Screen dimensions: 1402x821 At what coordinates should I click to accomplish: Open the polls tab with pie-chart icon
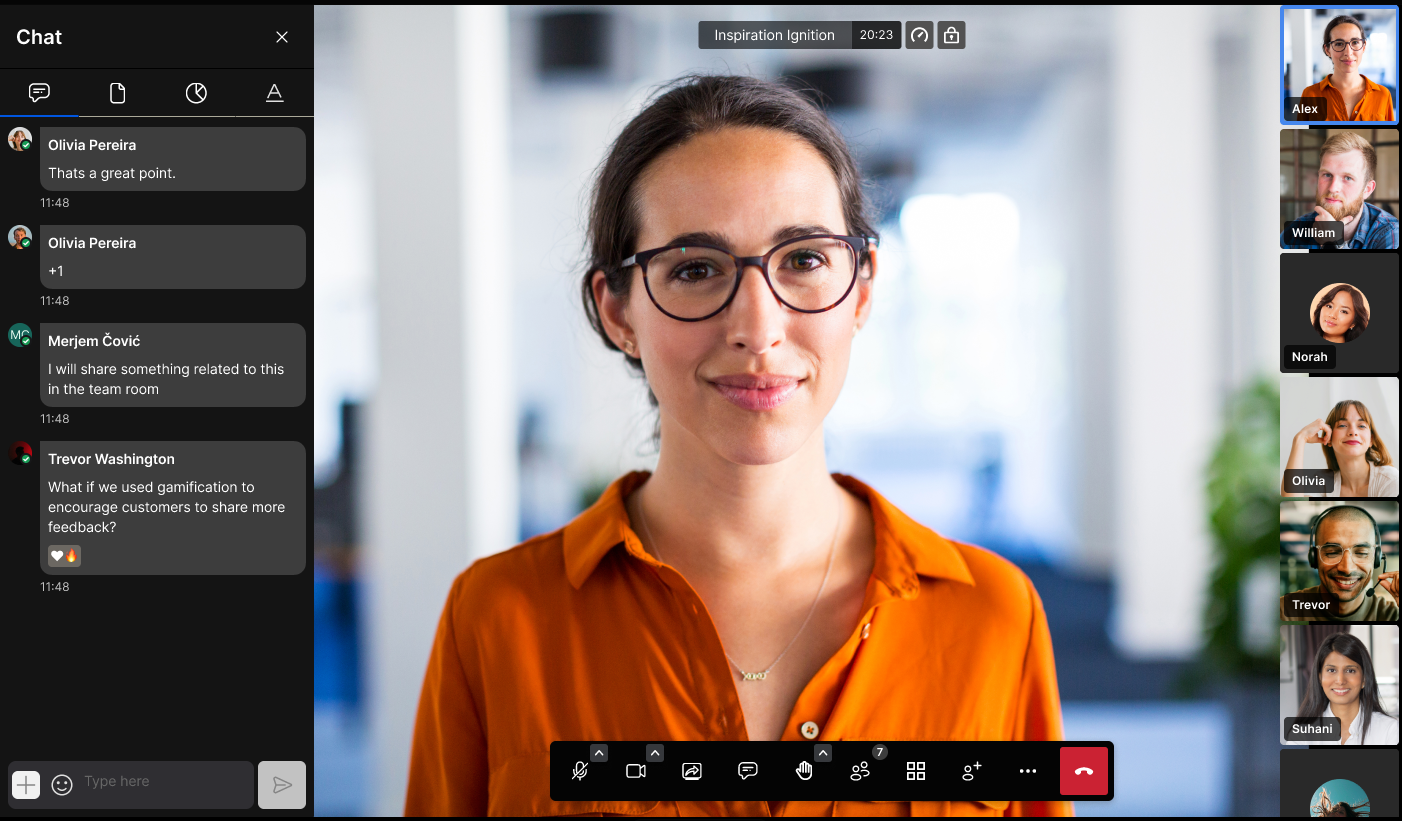pos(196,93)
